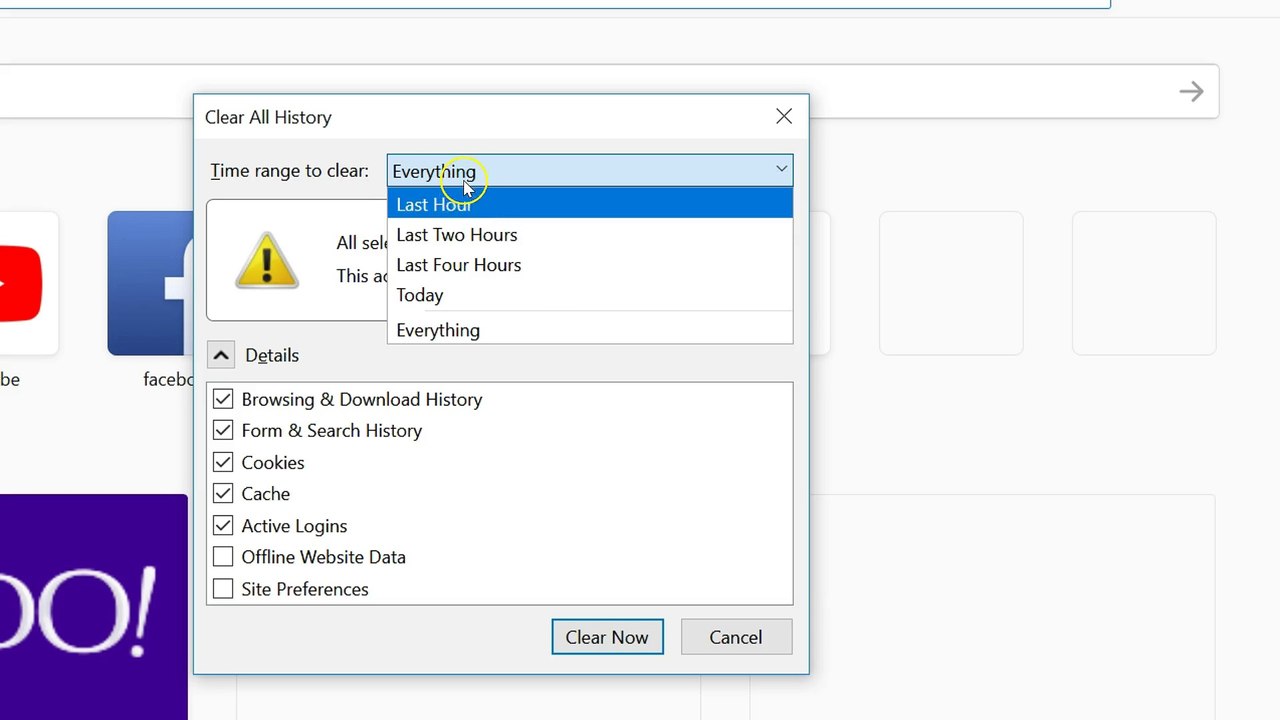Enable Site Preferences checkbox
Screen dimensions: 1280x720
[x=223, y=588]
